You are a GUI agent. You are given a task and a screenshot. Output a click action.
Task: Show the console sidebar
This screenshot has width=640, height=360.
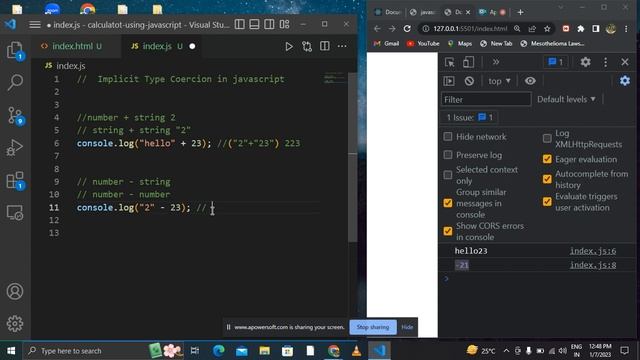pyautogui.click(x=449, y=81)
